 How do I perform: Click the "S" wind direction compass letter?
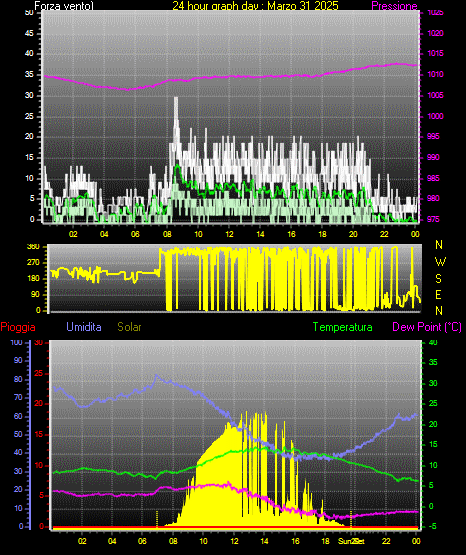point(438,279)
